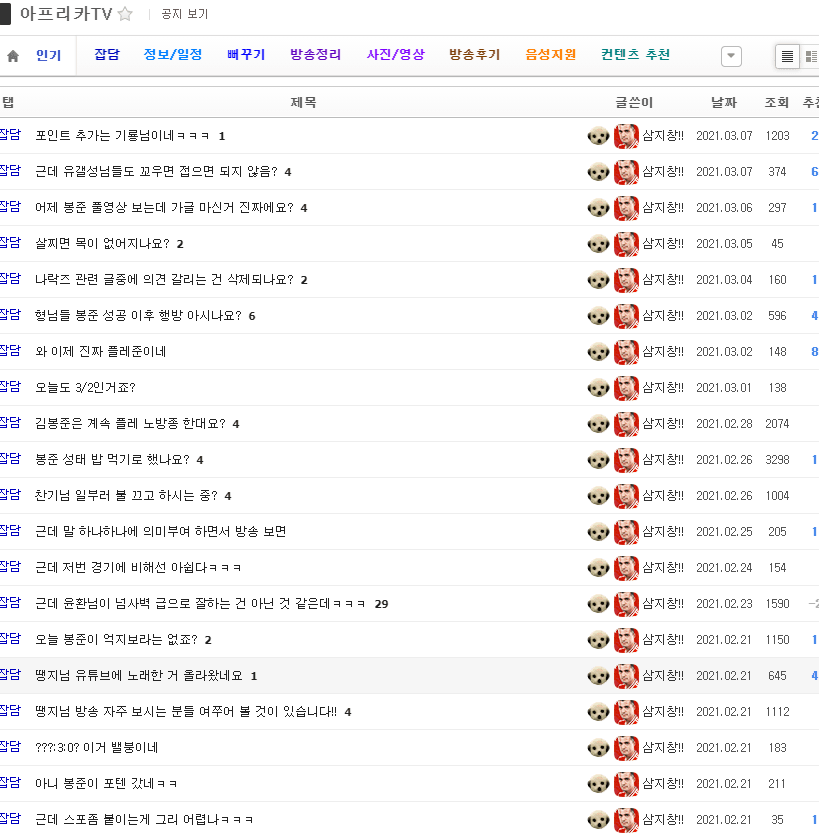Screen dimensions: 819x837
Task: Click red avatar on 근데 저번 경기에 row
Action: (626, 568)
